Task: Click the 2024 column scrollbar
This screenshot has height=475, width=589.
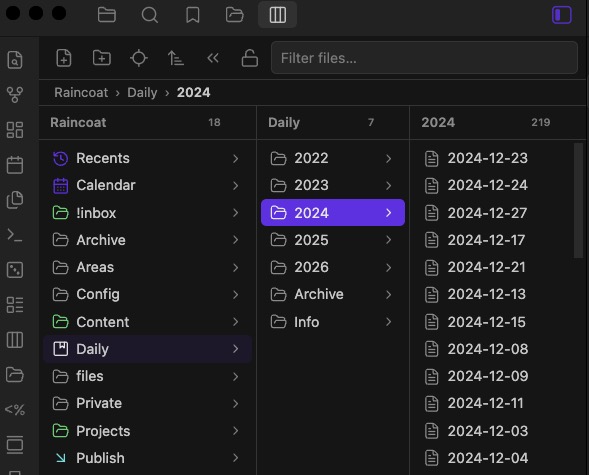Action: pyautogui.click(x=578, y=201)
